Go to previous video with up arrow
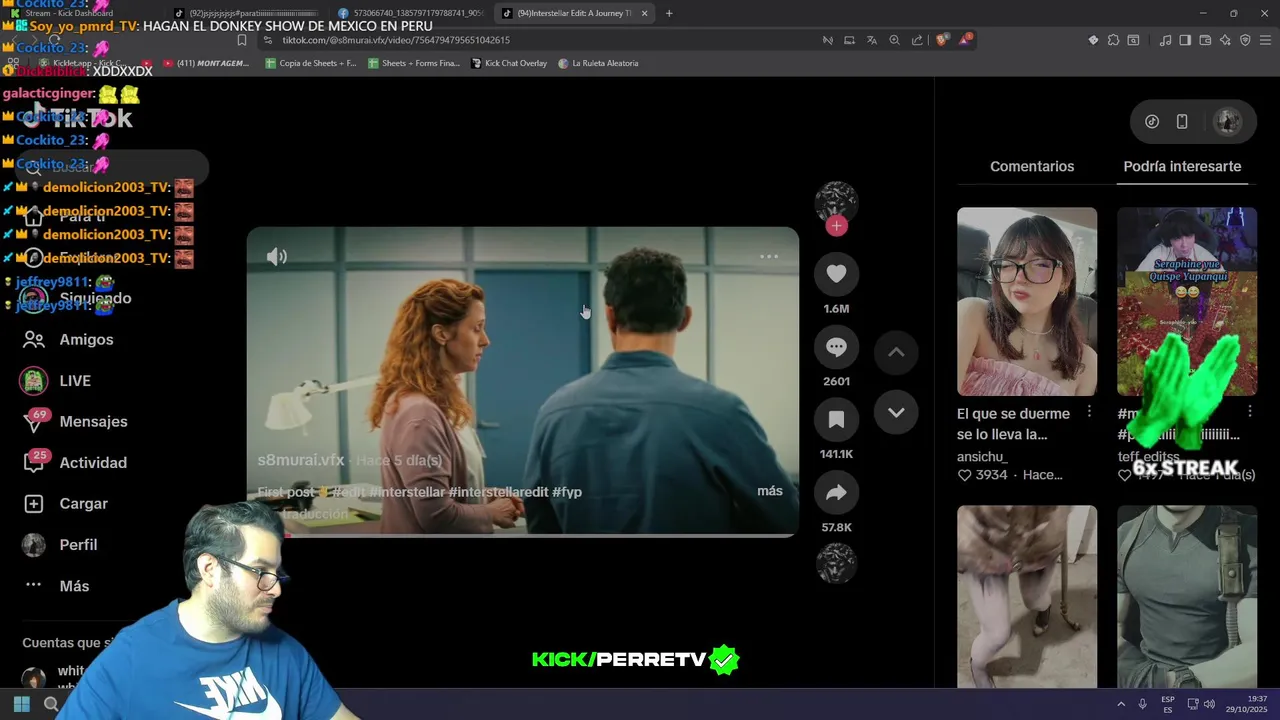This screenshot has width=1280, height=720. [896, 352]
